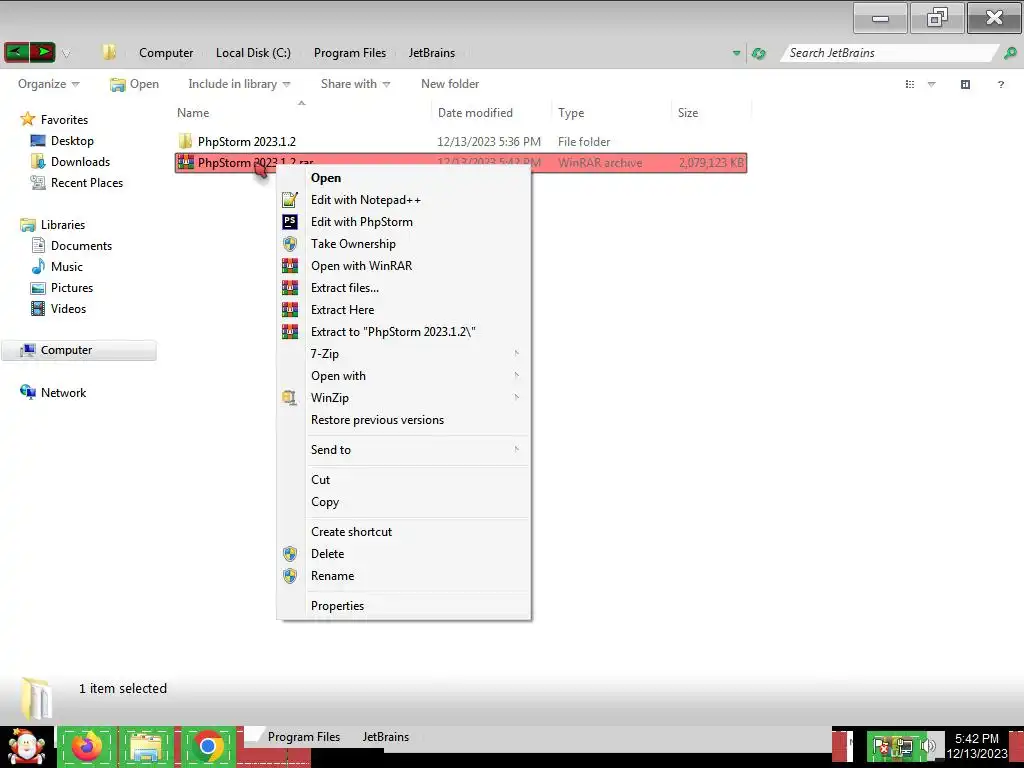Expand the 7-Zip submenu
The width and height of the screenshot is (1024, 768).
(x=404, y=354)
